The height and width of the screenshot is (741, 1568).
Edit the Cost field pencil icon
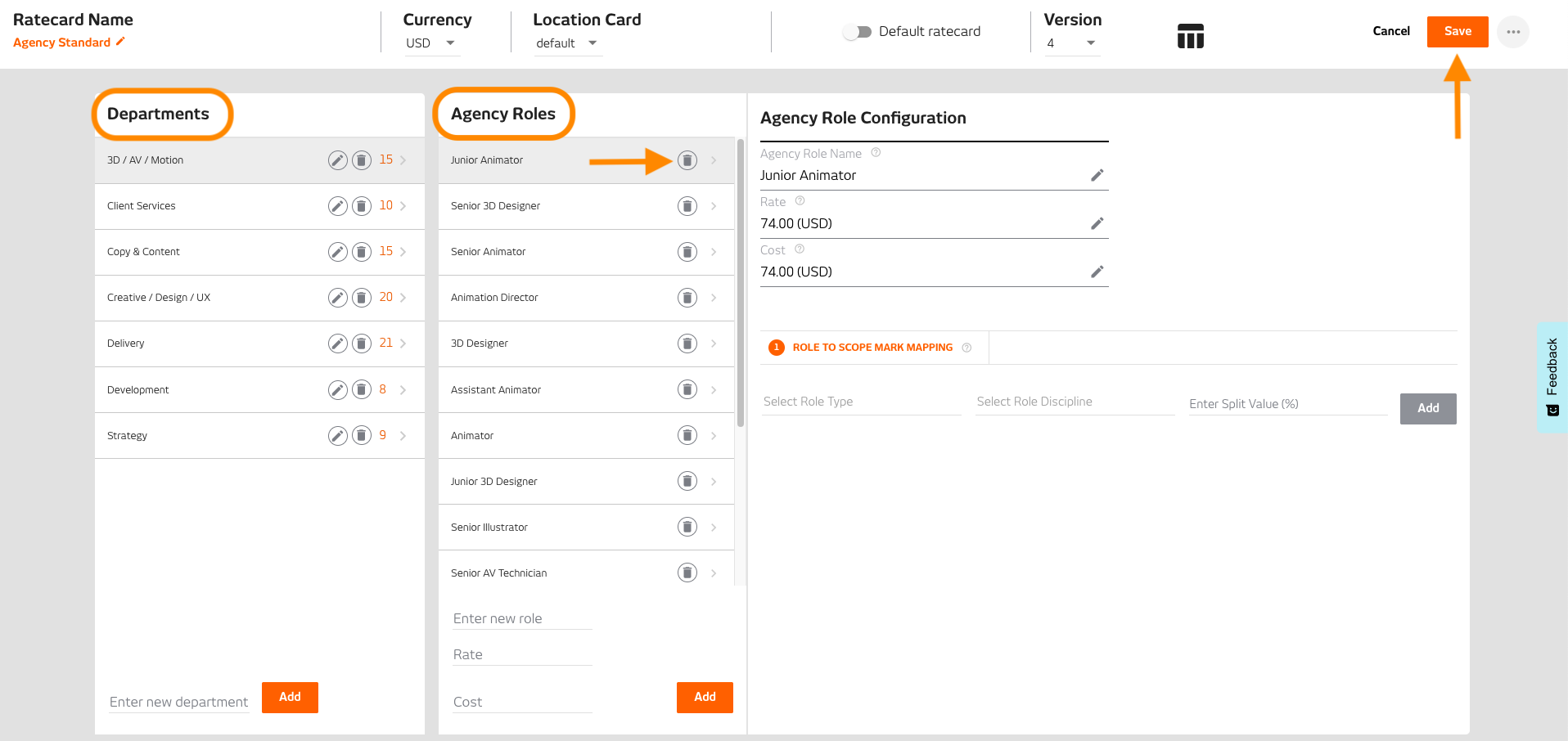click(1097, 272)
